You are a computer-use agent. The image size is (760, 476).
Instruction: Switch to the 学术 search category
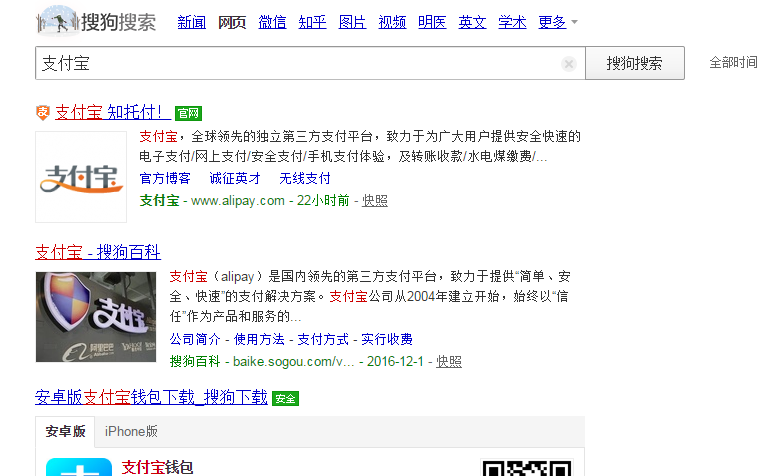[x=512, y=22]
